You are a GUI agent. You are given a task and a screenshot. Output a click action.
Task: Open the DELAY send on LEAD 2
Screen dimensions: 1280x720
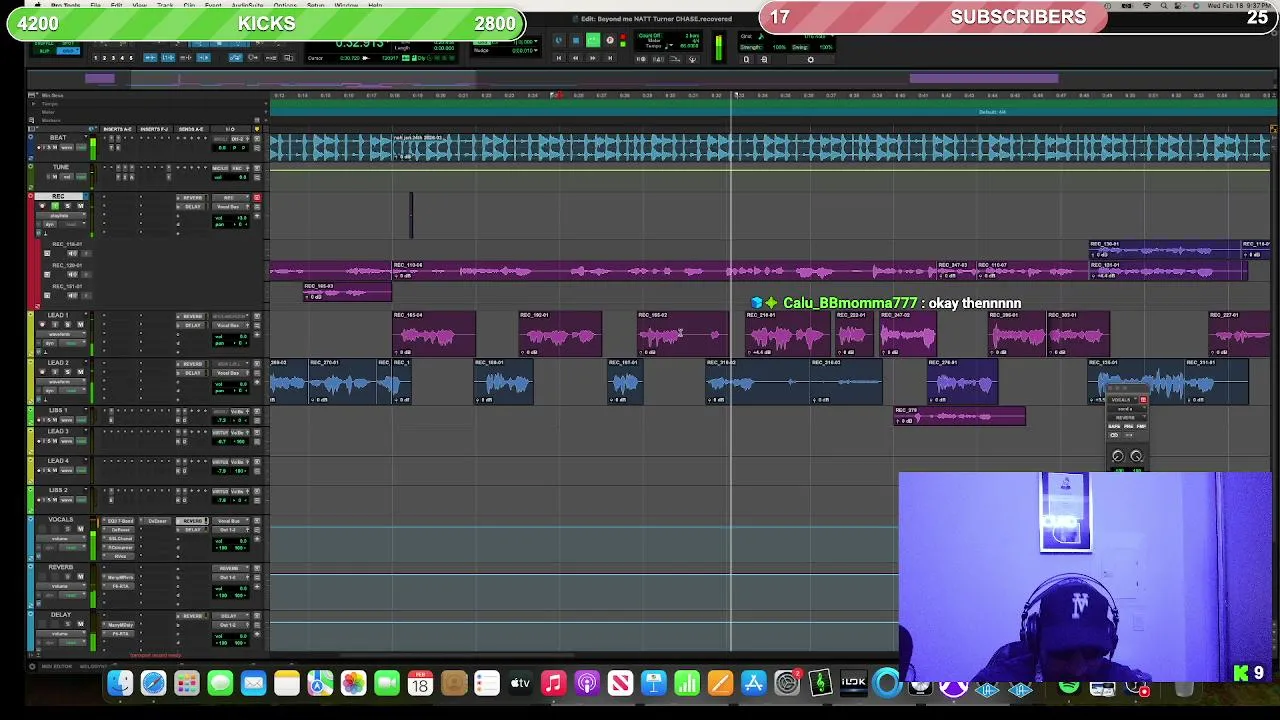coord(192,373)
